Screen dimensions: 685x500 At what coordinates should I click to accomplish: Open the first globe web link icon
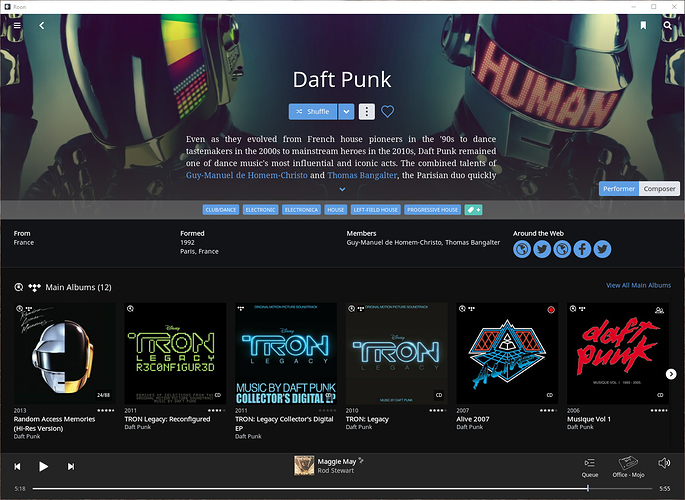(x=522, y=249)
